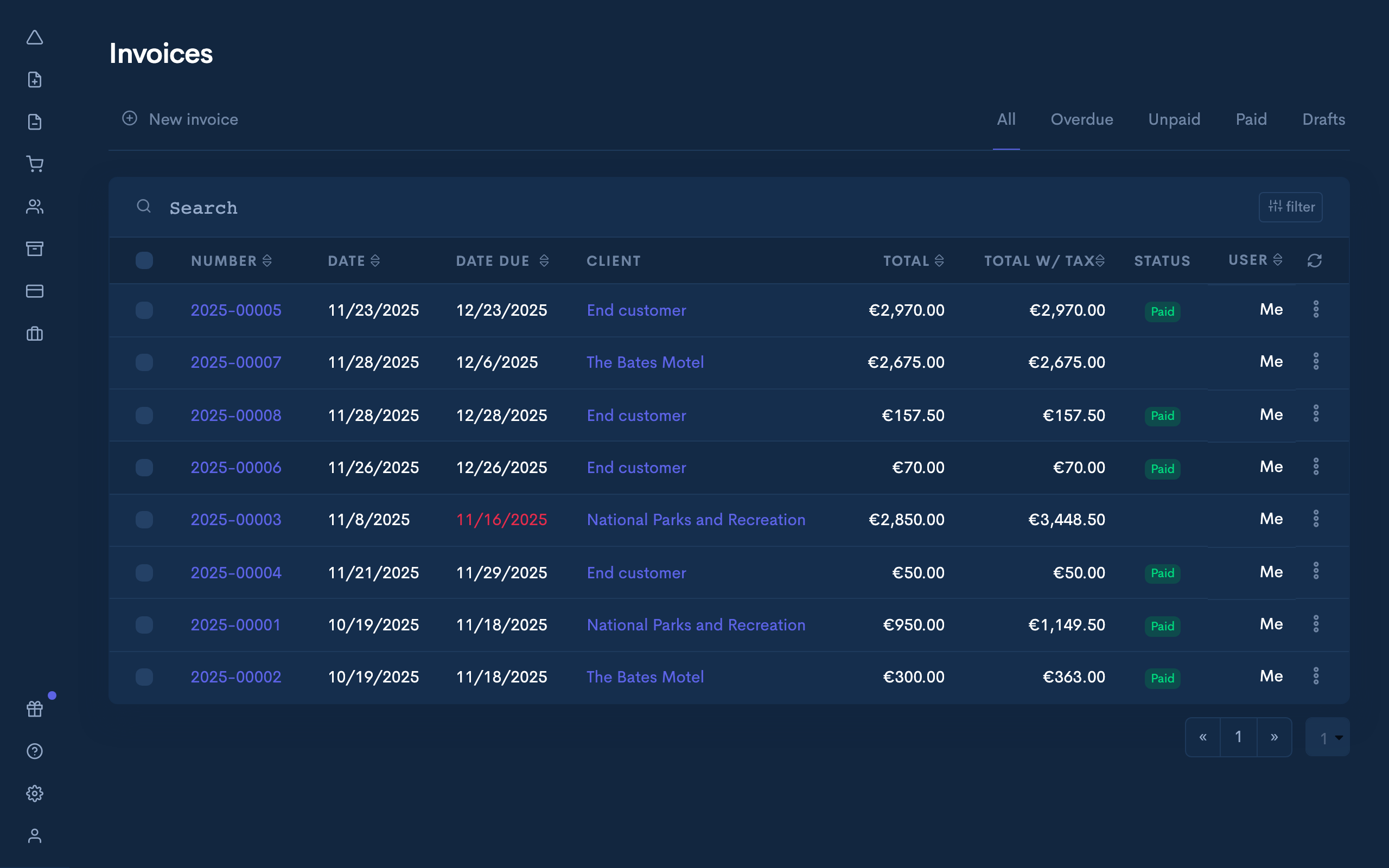Select the archive box icon in sidebar
1389x868 pixels.
[35, 248]
